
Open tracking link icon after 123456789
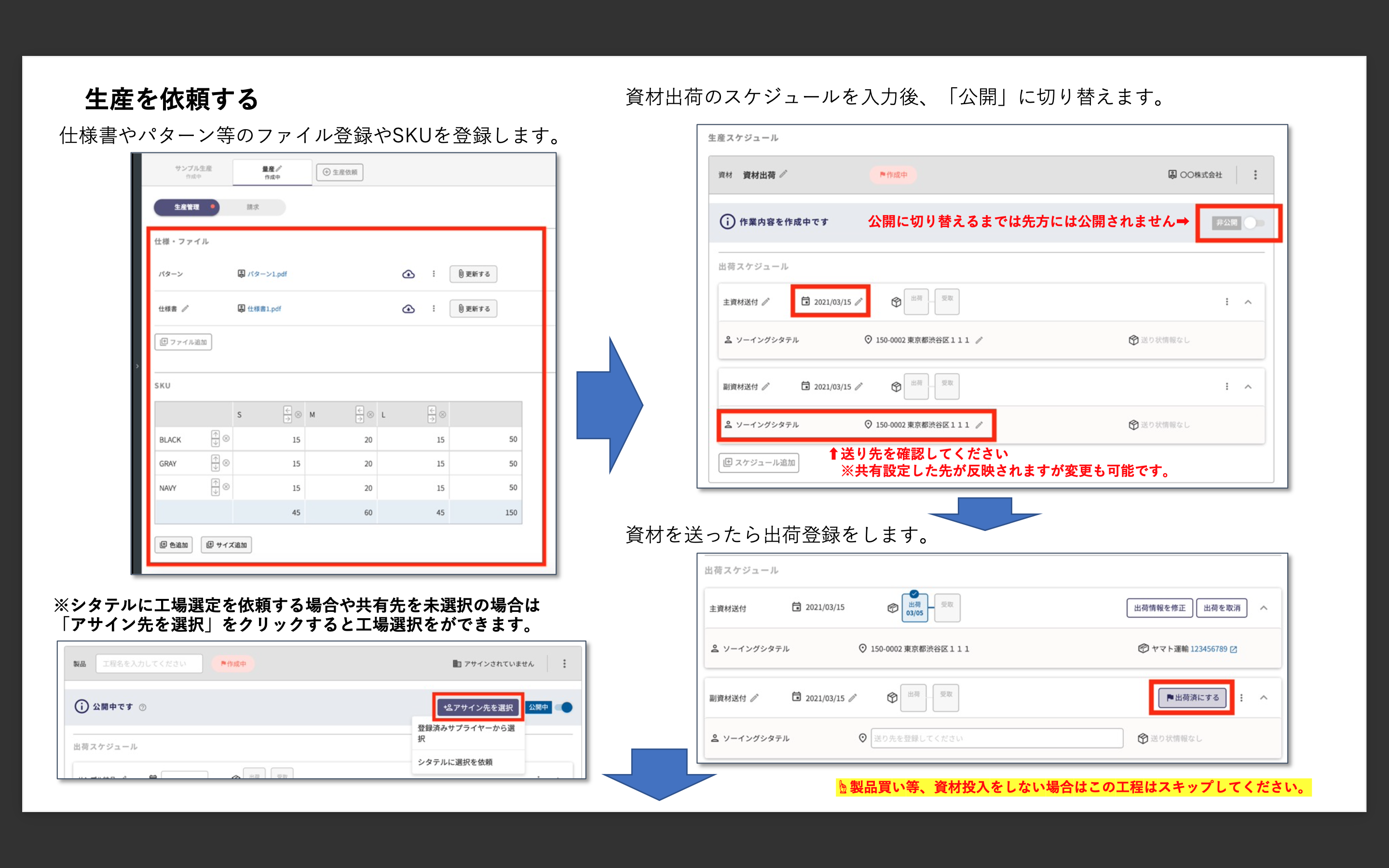(1233, 649)
